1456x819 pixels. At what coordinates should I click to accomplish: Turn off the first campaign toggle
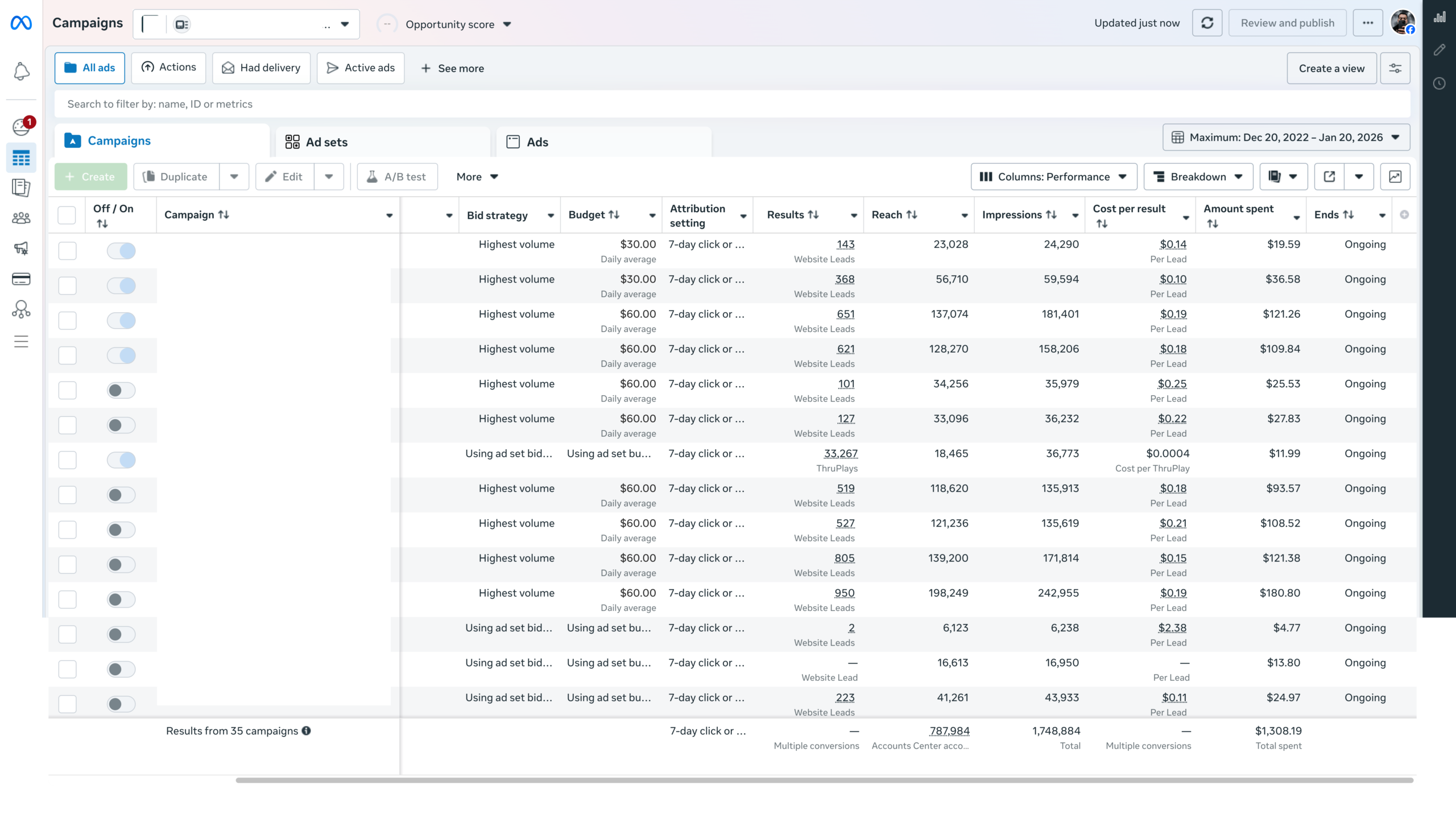pos(121,251)
